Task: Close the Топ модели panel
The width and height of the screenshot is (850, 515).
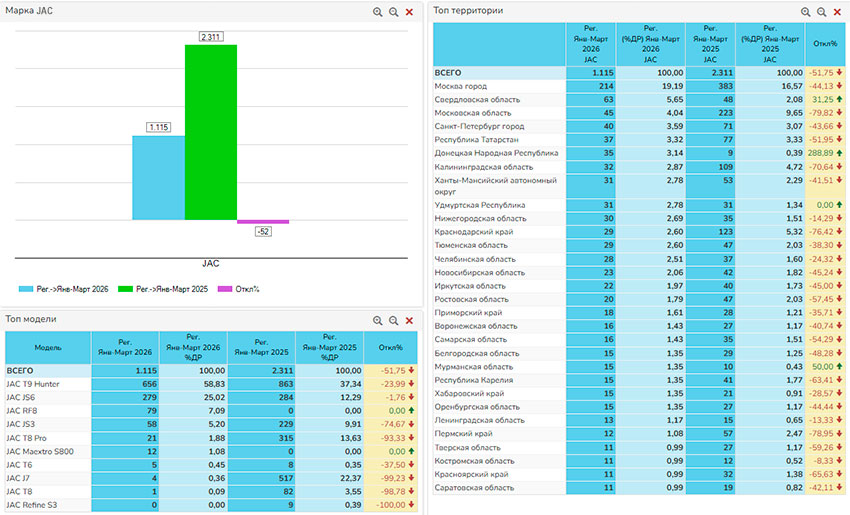Action: pos(409,320)
